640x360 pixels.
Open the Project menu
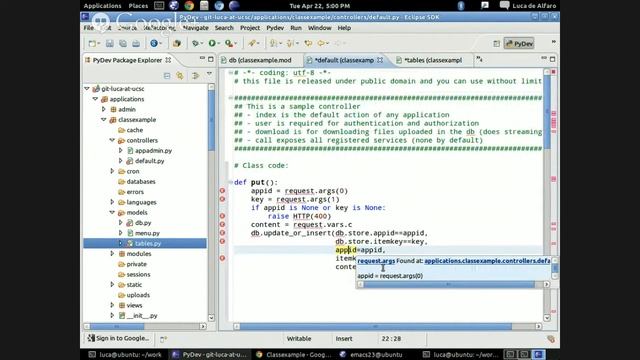coord(250,28)
